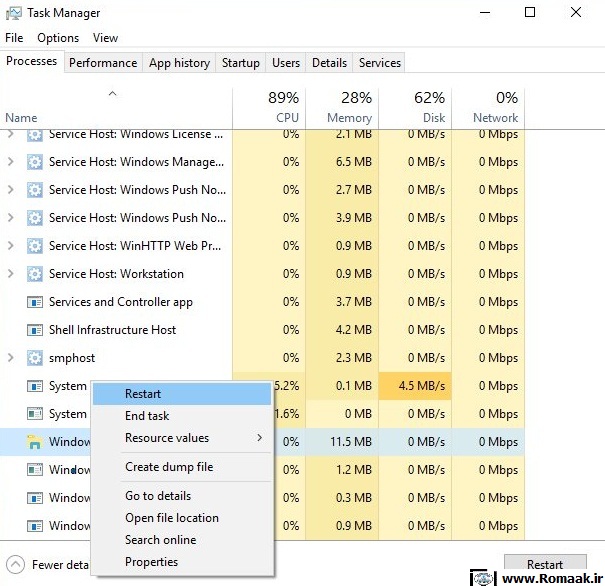Viewport: 605px width, 586px height.
Task: Click the Windows Explorer folder icon in the highlighted row
Action: point(35,442)
